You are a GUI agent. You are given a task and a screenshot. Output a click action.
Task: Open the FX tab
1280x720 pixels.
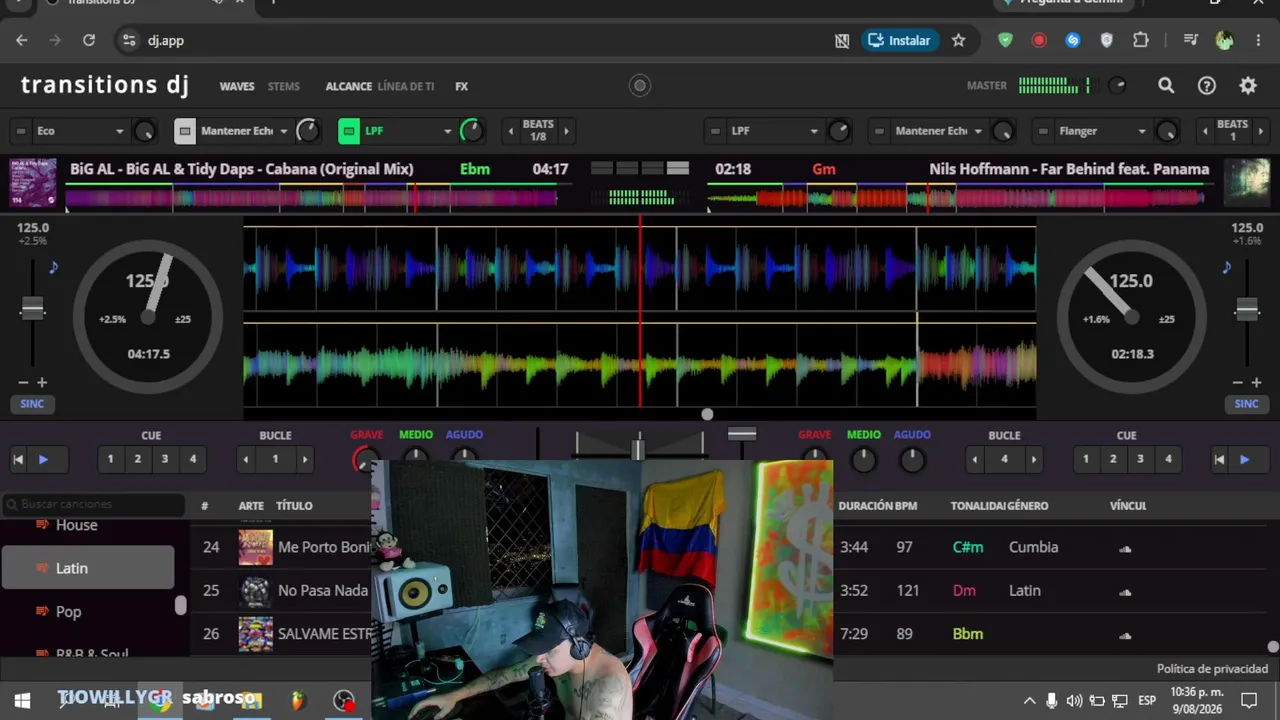(461, 87)
